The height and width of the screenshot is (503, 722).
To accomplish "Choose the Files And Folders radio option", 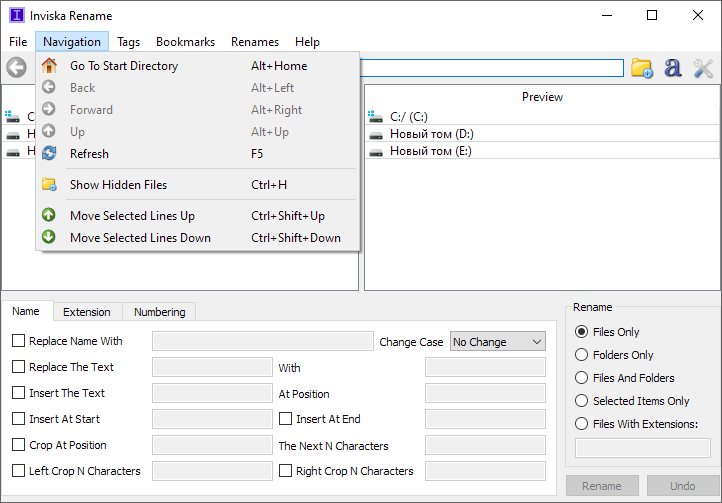I will [x=582, y=378].
